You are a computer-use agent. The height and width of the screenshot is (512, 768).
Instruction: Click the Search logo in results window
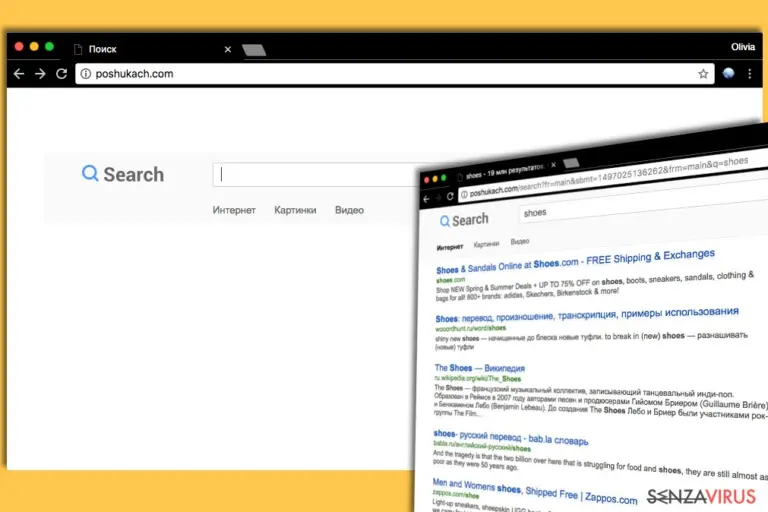click(464, 220)
